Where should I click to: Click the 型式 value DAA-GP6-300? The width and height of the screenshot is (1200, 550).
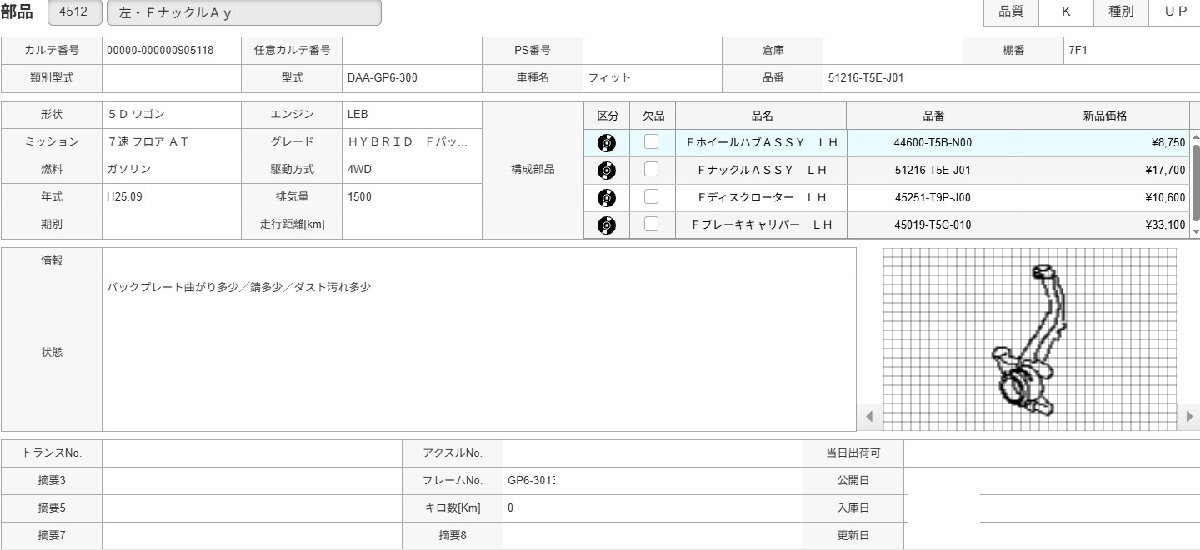click(382, 77)
